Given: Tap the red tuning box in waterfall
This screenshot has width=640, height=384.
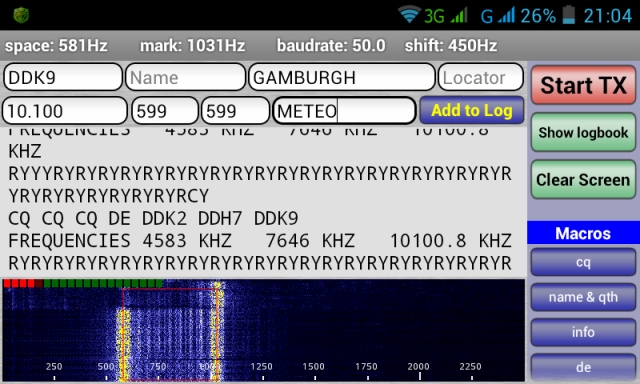Looking at the screenshot, I should pos(170,334).
